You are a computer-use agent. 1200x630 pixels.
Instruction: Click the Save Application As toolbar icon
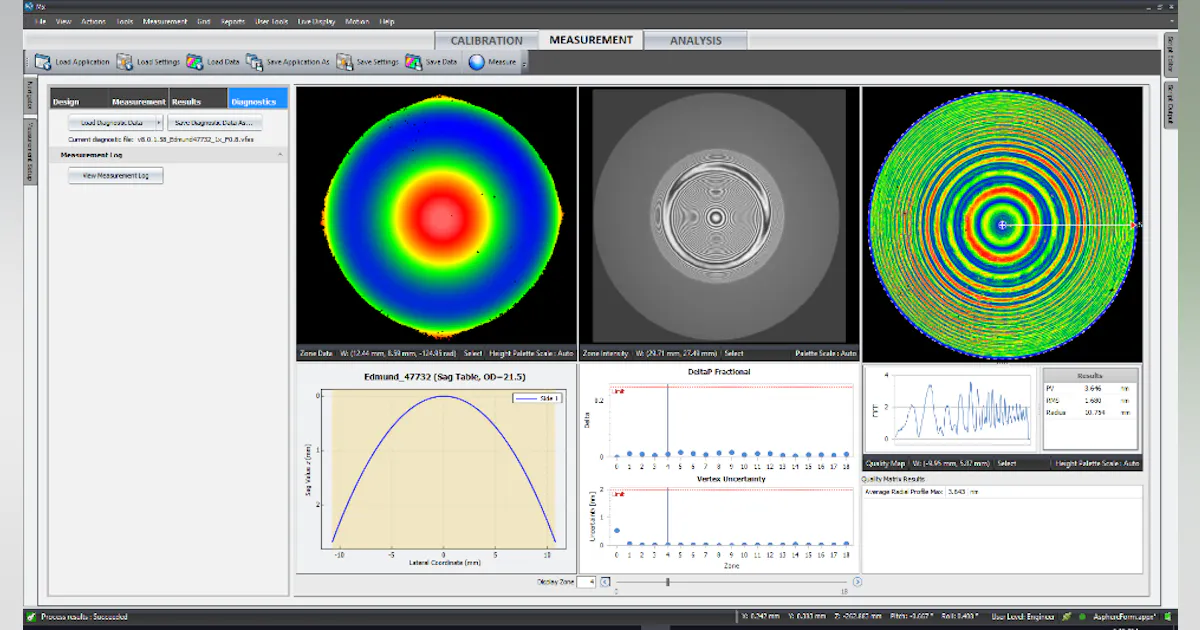[255, 62]
